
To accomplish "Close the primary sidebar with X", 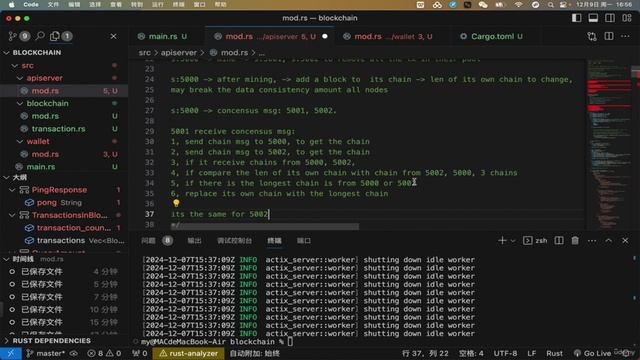I will tap(113, 36).
